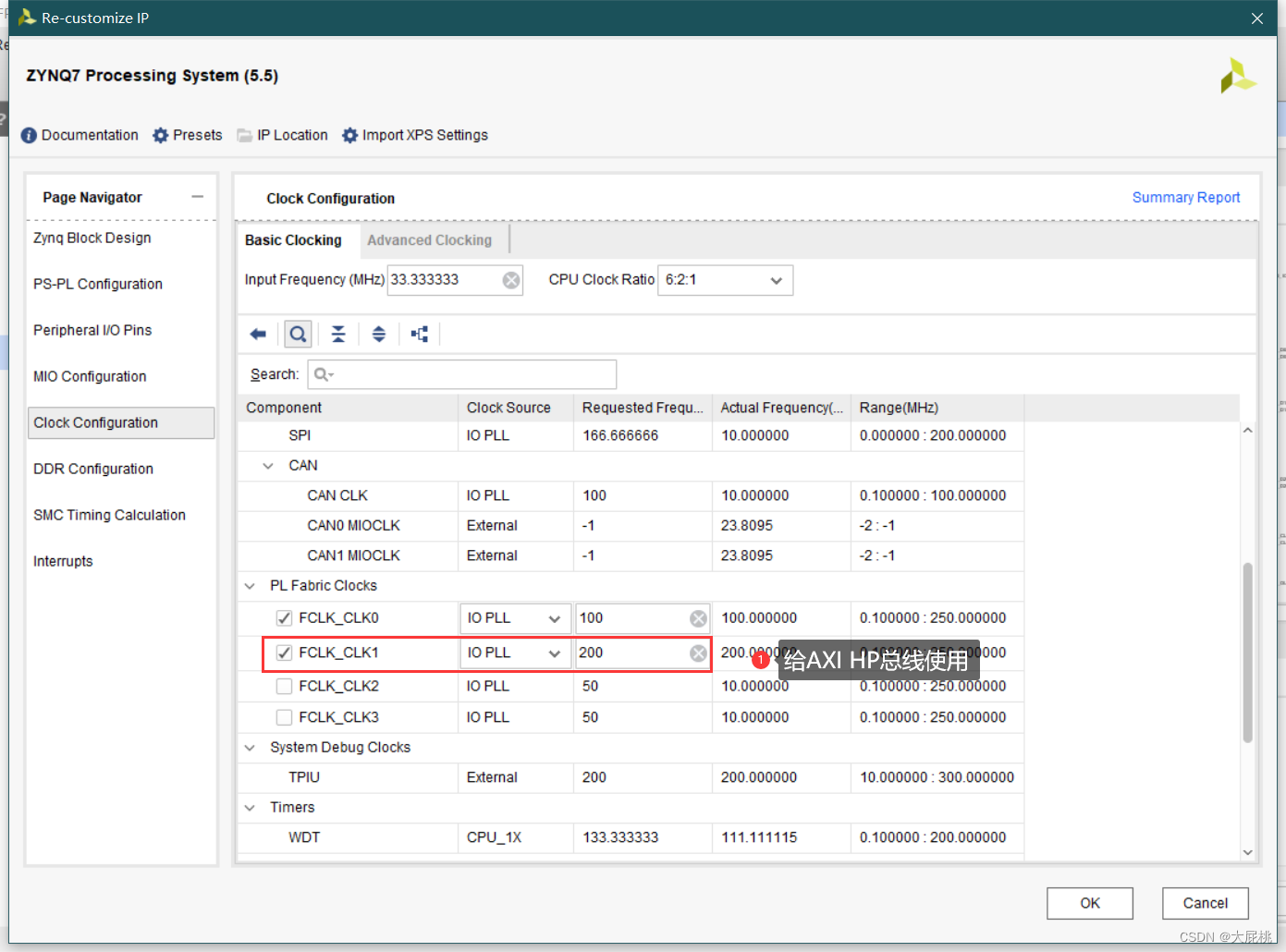Click the Actual Frequency column header
This screenshot has height=952, width=1286.
781,408
